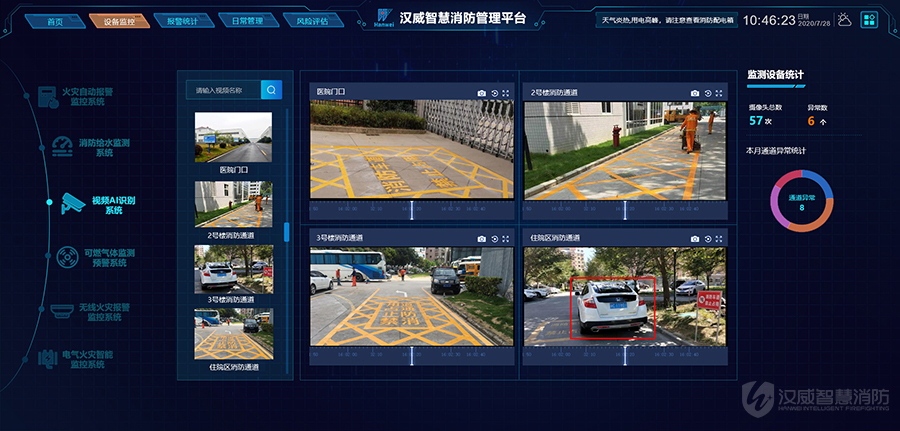
Task: Open playback for the 医院门口 video
Action: [494, 93]
